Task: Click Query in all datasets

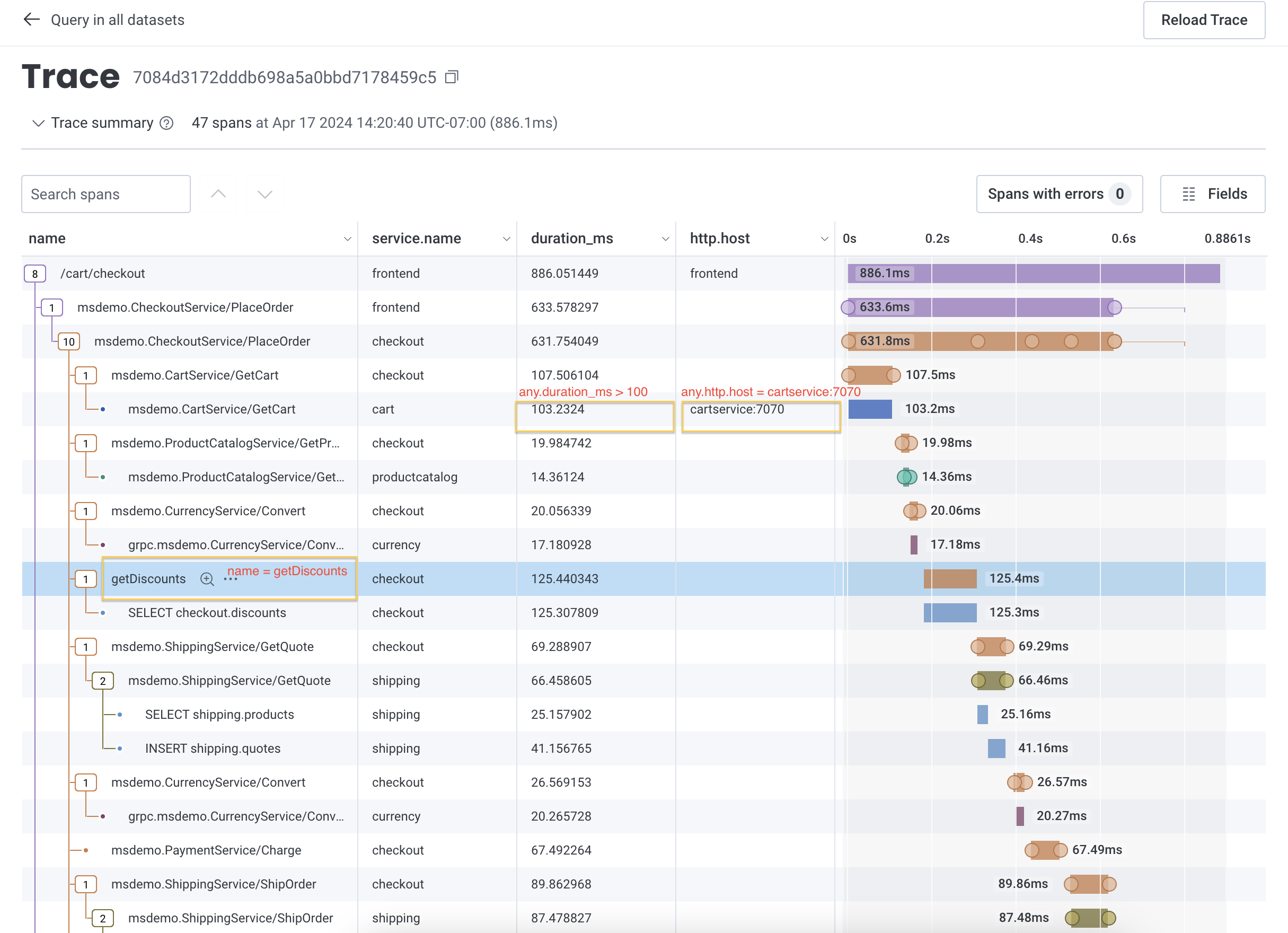Action: click(x=118, y=19)
